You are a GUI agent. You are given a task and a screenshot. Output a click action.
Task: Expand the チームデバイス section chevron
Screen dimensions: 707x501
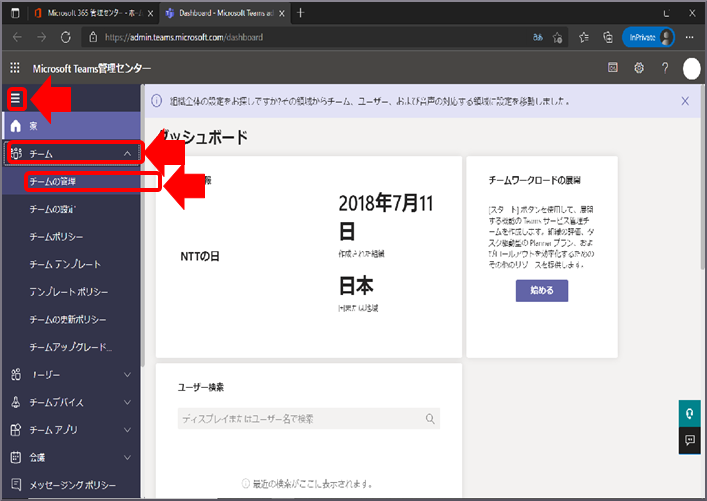(x=127, y=402)
